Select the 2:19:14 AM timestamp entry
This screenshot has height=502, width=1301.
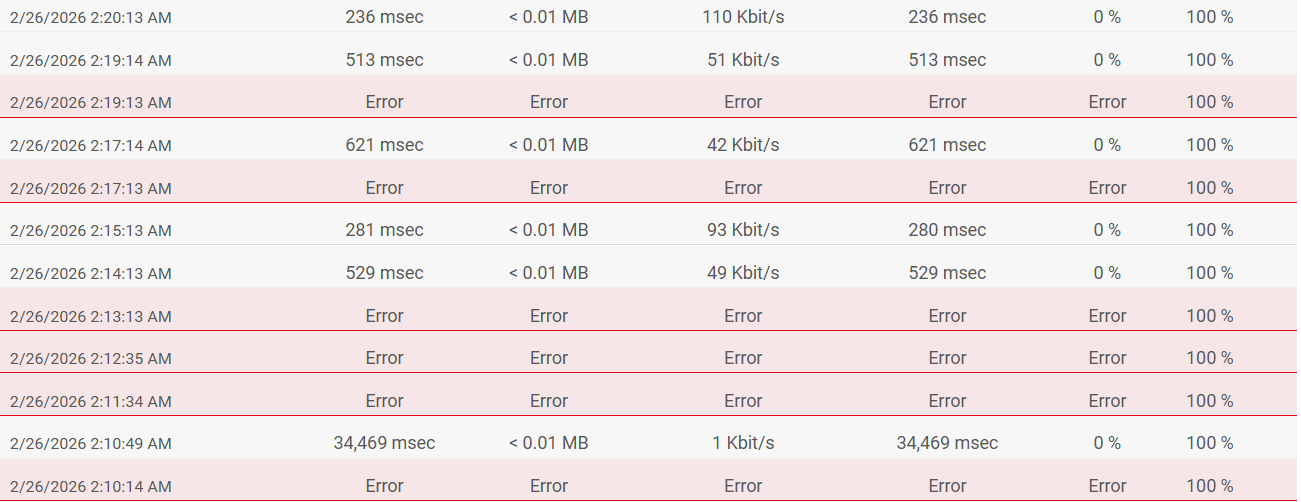point(91,61)
